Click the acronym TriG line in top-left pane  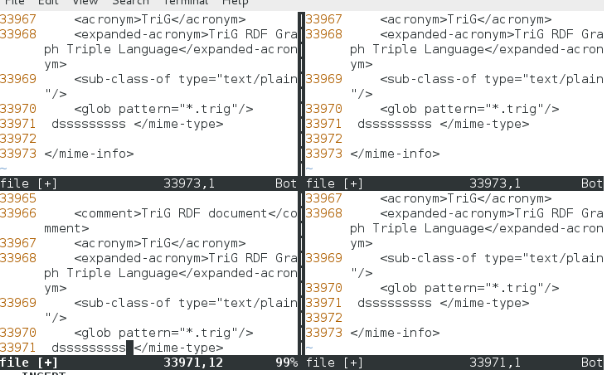point(160,19)
